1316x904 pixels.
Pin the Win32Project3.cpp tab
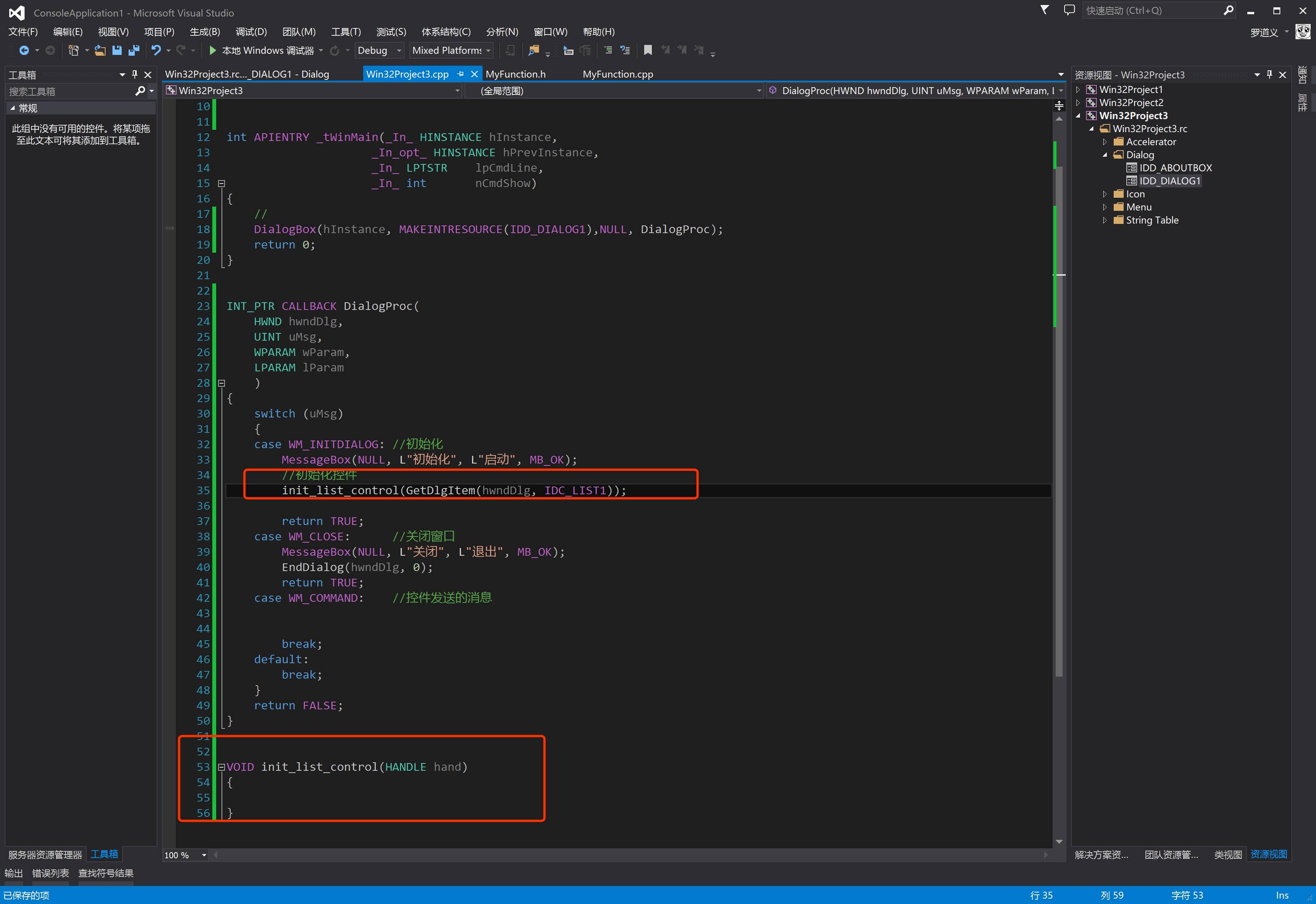point(460,74)
